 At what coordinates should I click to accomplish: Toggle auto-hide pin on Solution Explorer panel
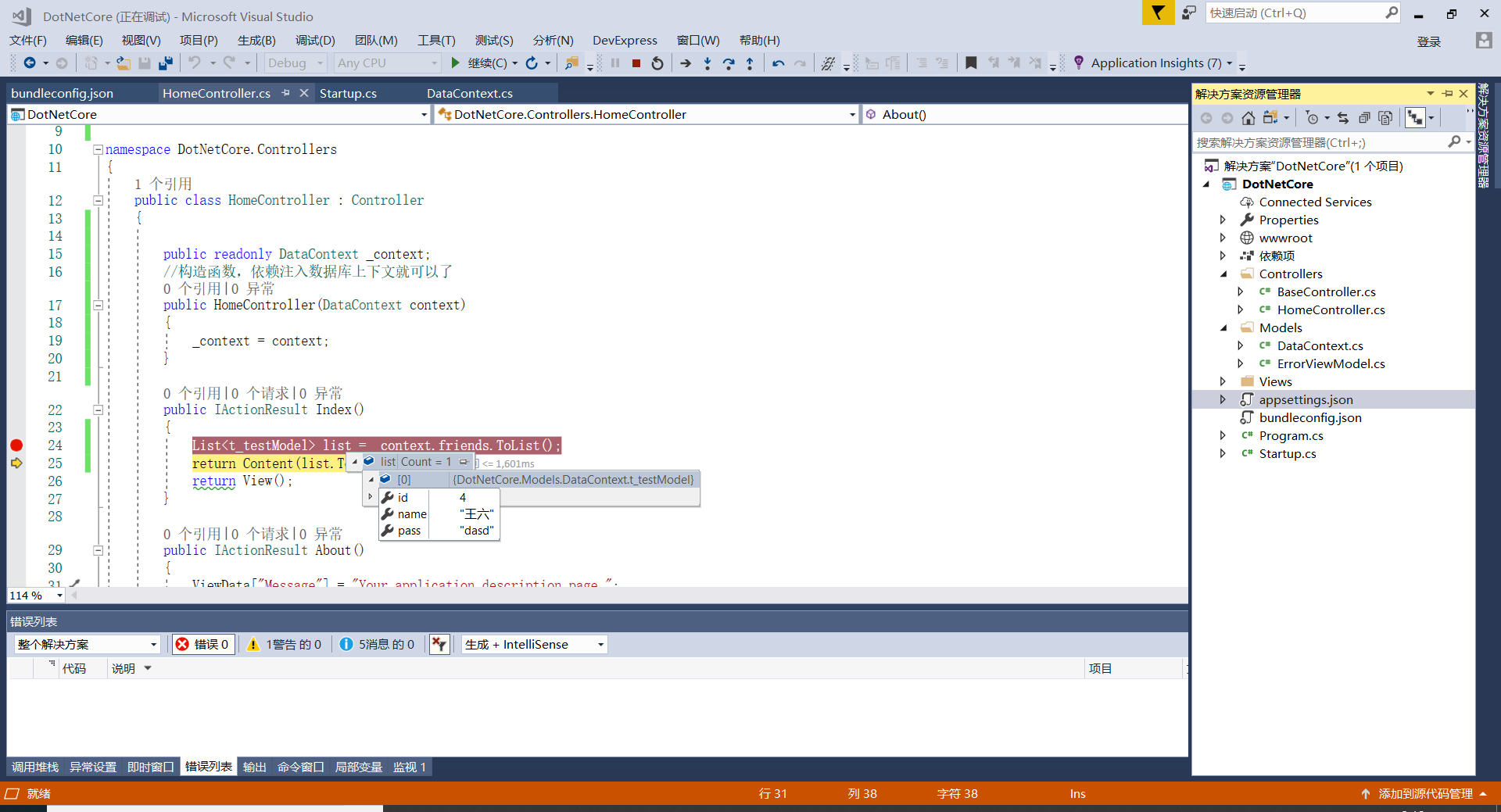click(x=1448, y=94)
